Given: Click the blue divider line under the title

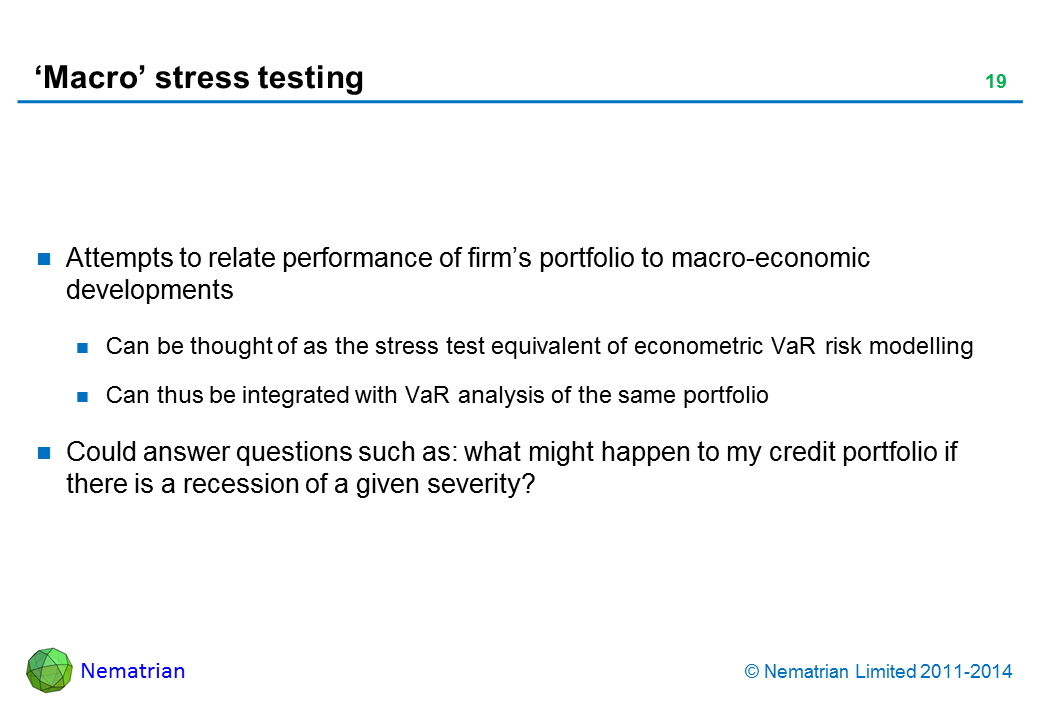Looking at the screenshot, I should pos(520,102).
